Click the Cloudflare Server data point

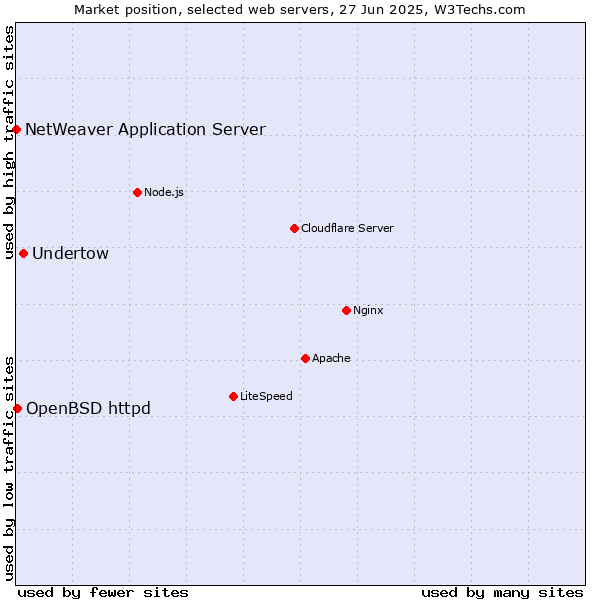pos(294,228)
